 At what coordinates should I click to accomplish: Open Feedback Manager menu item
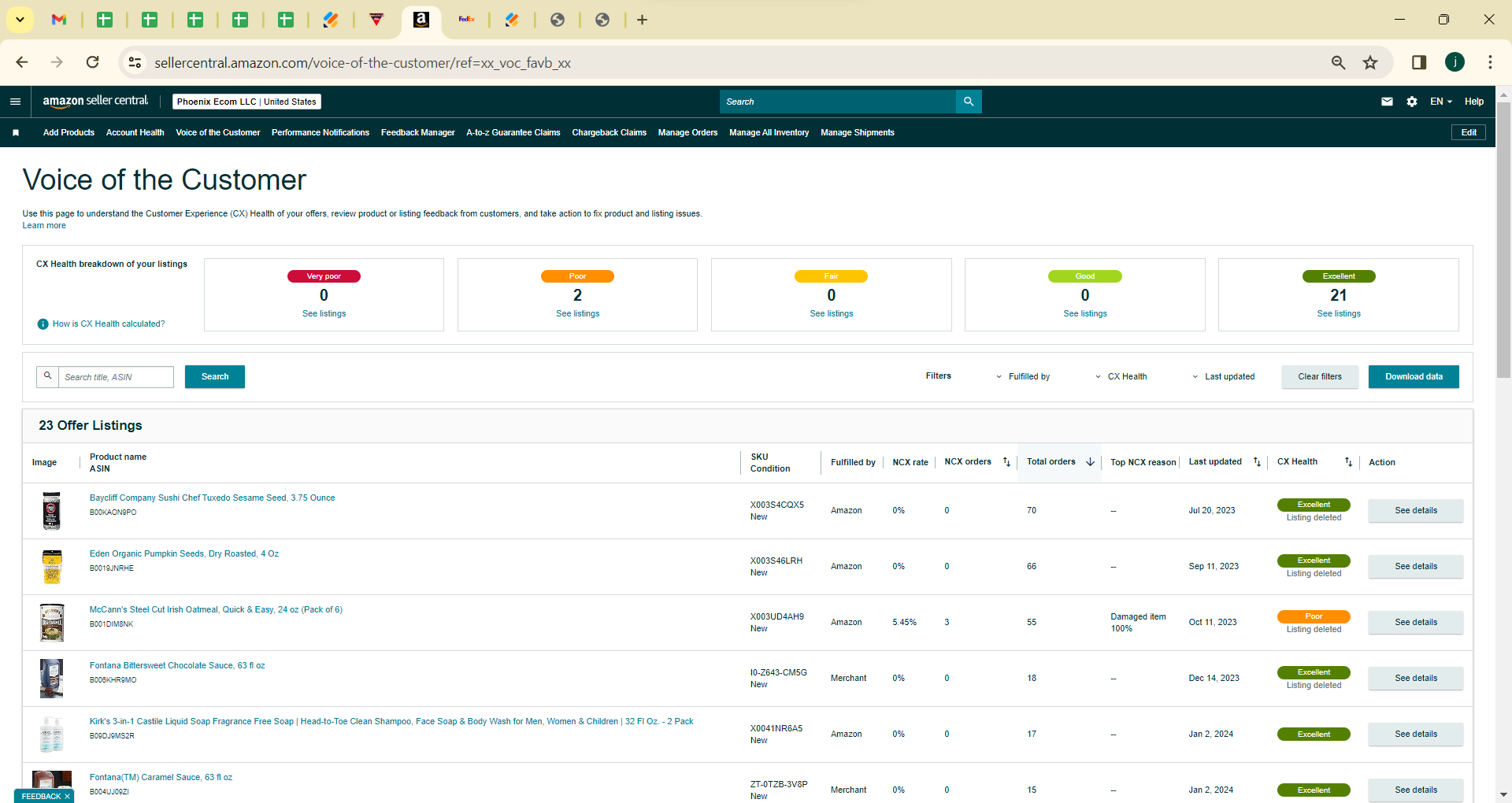418,132
